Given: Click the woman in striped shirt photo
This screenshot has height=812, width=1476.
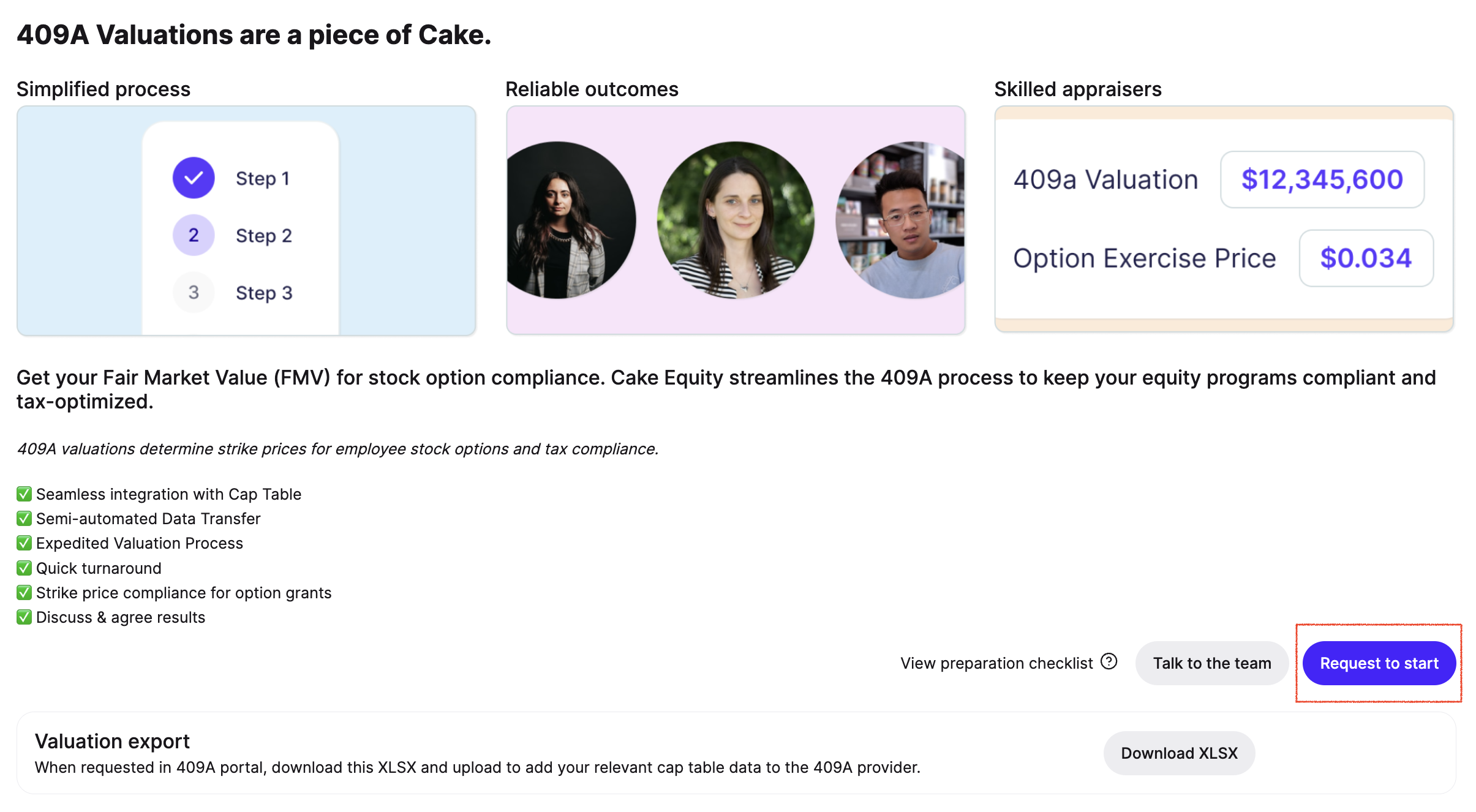Looking at the screenshot, I should 736,220.
